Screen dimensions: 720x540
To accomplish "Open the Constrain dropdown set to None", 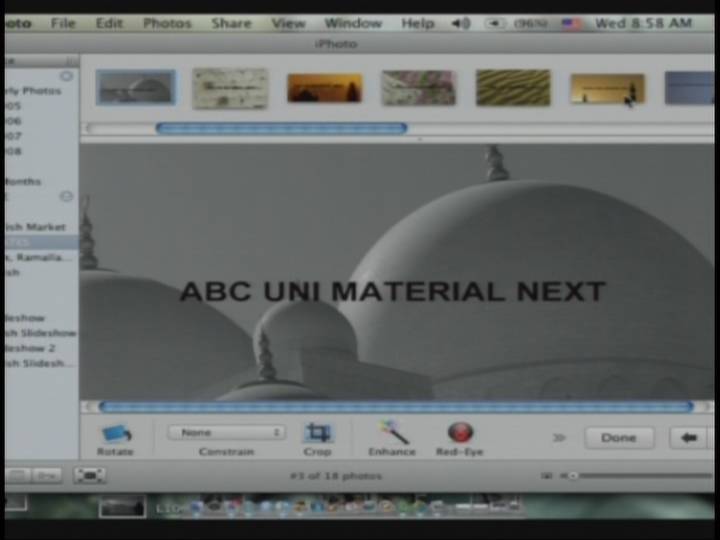I will click(226, 433).
